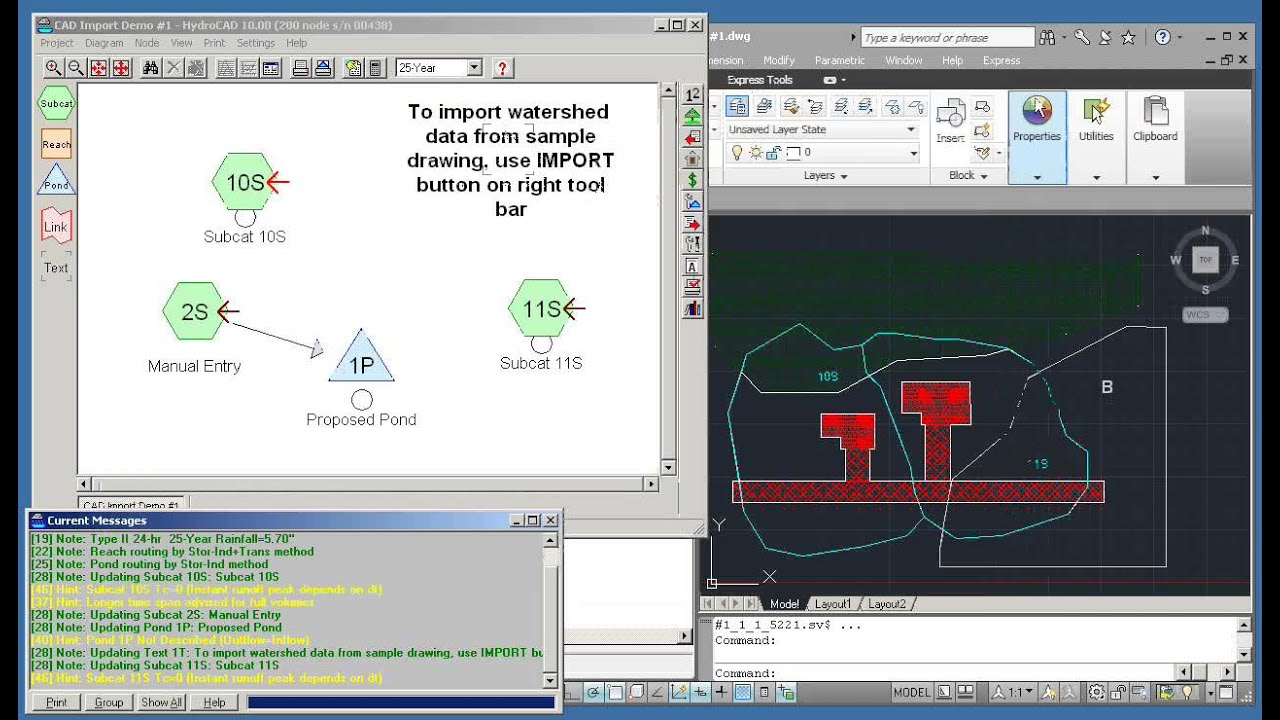The image size is (1280, 720).
Task: Click the text A icon on right toolbar
Action: pyautogui.click(x=692, y=266)
